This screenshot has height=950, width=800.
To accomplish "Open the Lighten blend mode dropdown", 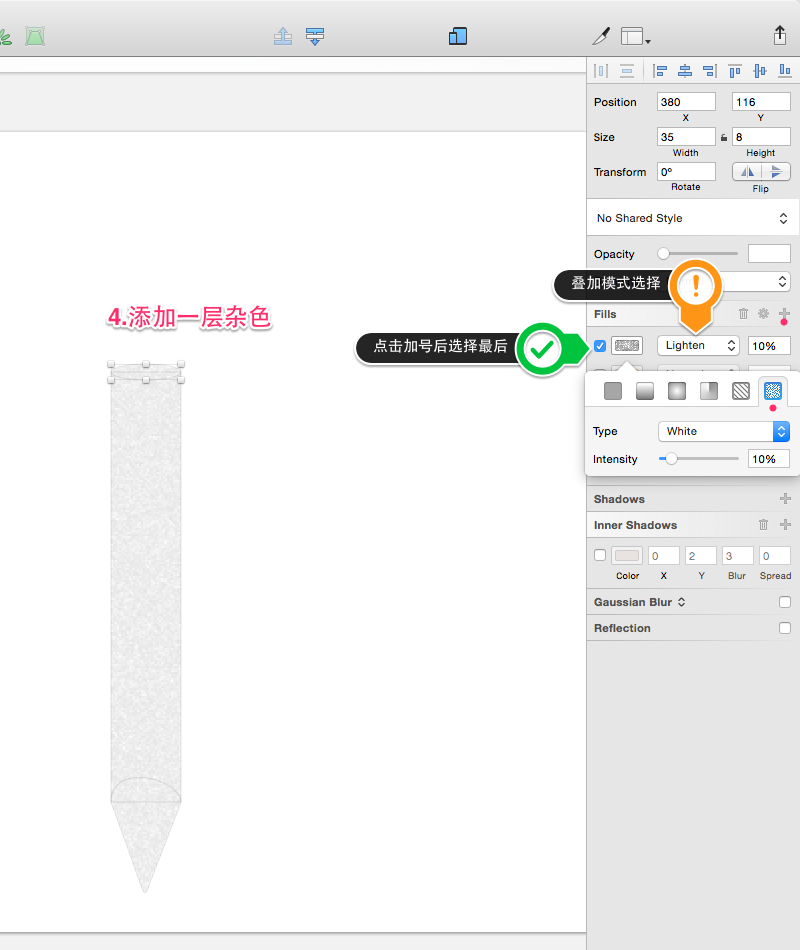I will [698, 345].
